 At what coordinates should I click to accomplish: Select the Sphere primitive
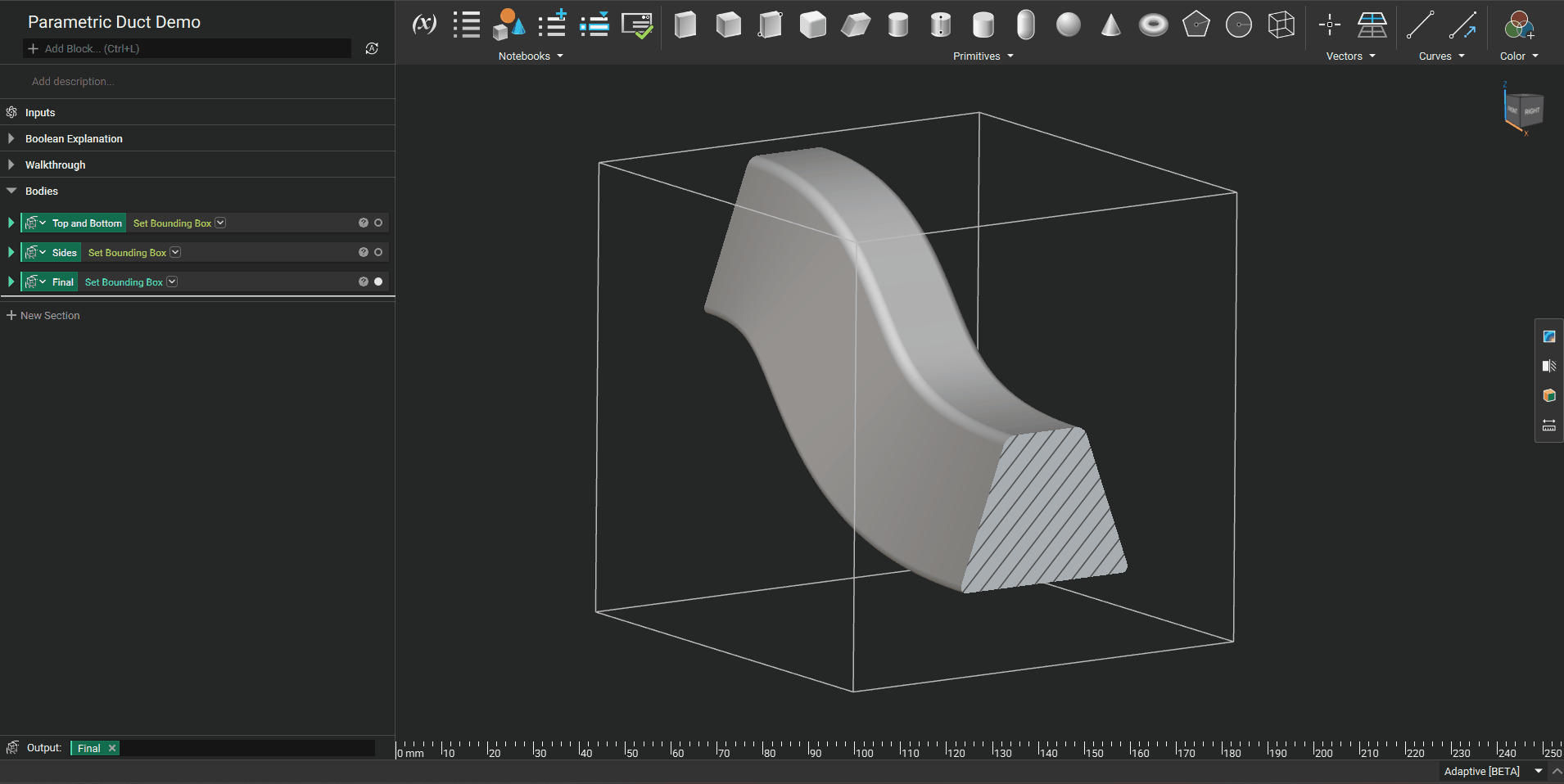(x=1069, y=25)
